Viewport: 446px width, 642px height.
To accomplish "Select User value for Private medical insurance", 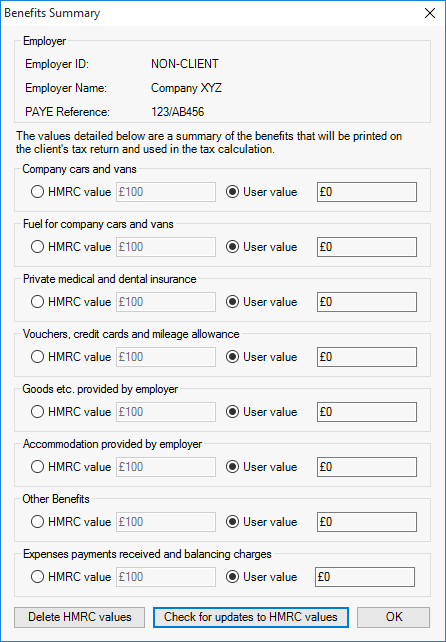I will pos(262,302).
